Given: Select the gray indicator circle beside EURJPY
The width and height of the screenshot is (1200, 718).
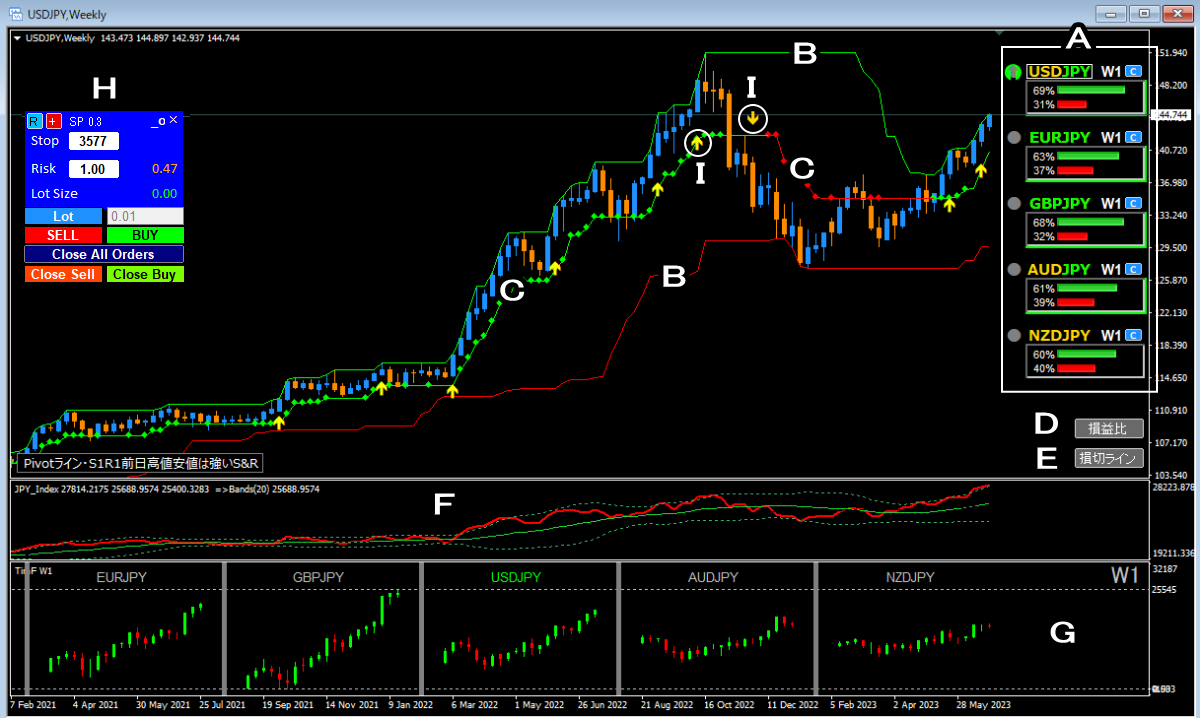Looking at the screenshot, I should coord(1013,137).
